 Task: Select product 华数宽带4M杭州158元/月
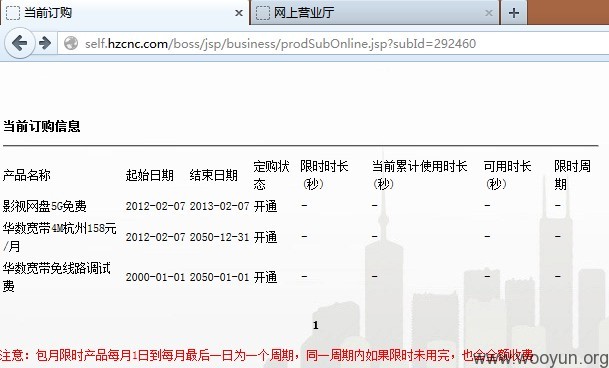tap(59, 237)
